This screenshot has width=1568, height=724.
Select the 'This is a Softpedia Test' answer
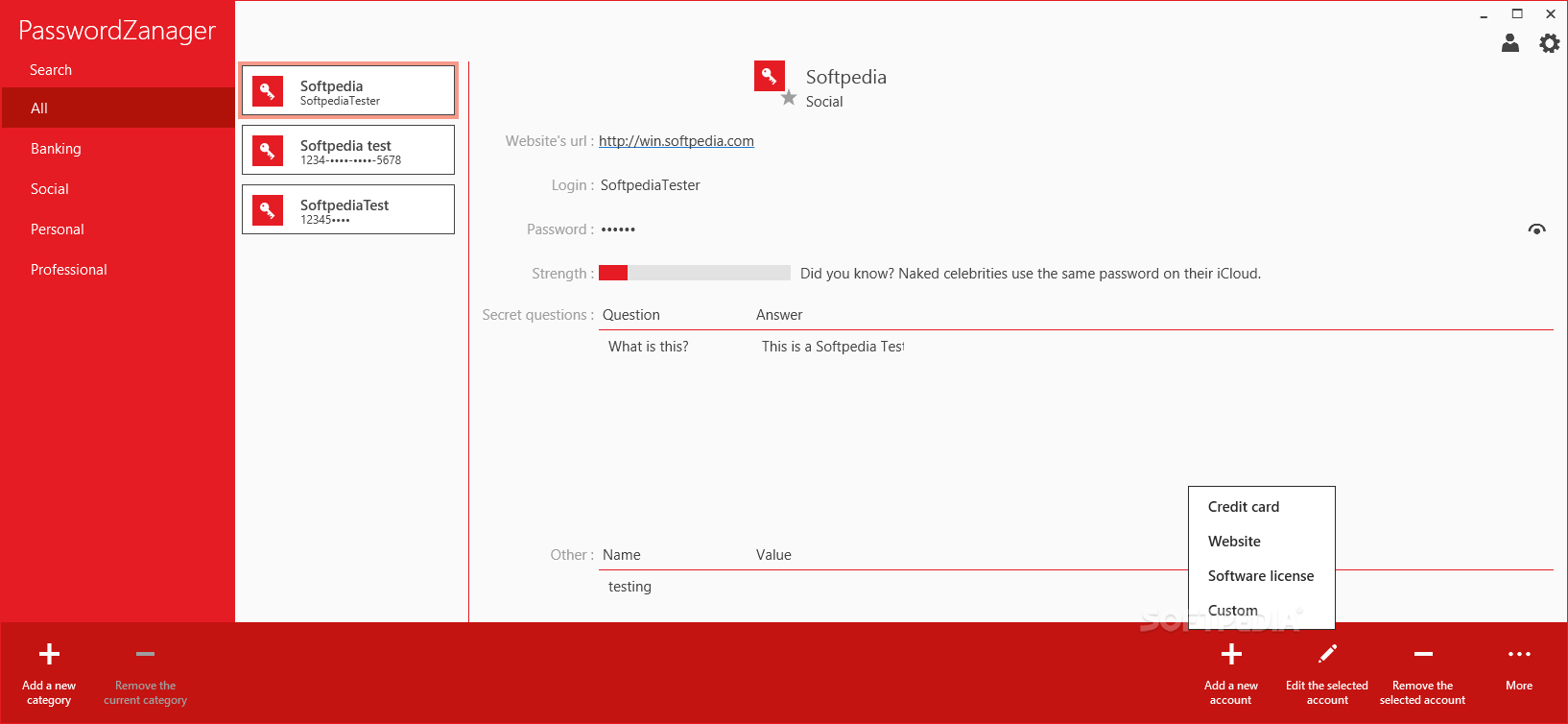click(x=833, y=347)
